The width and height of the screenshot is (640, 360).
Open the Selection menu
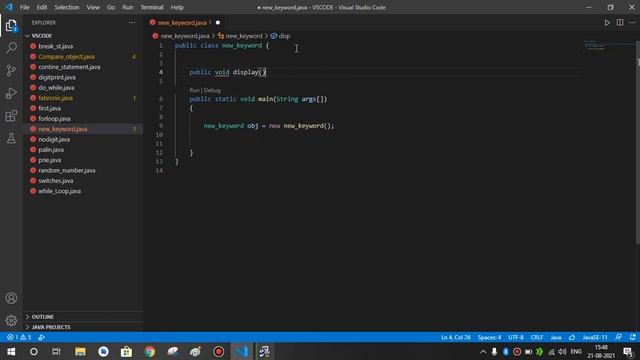[x=67, y=7]
